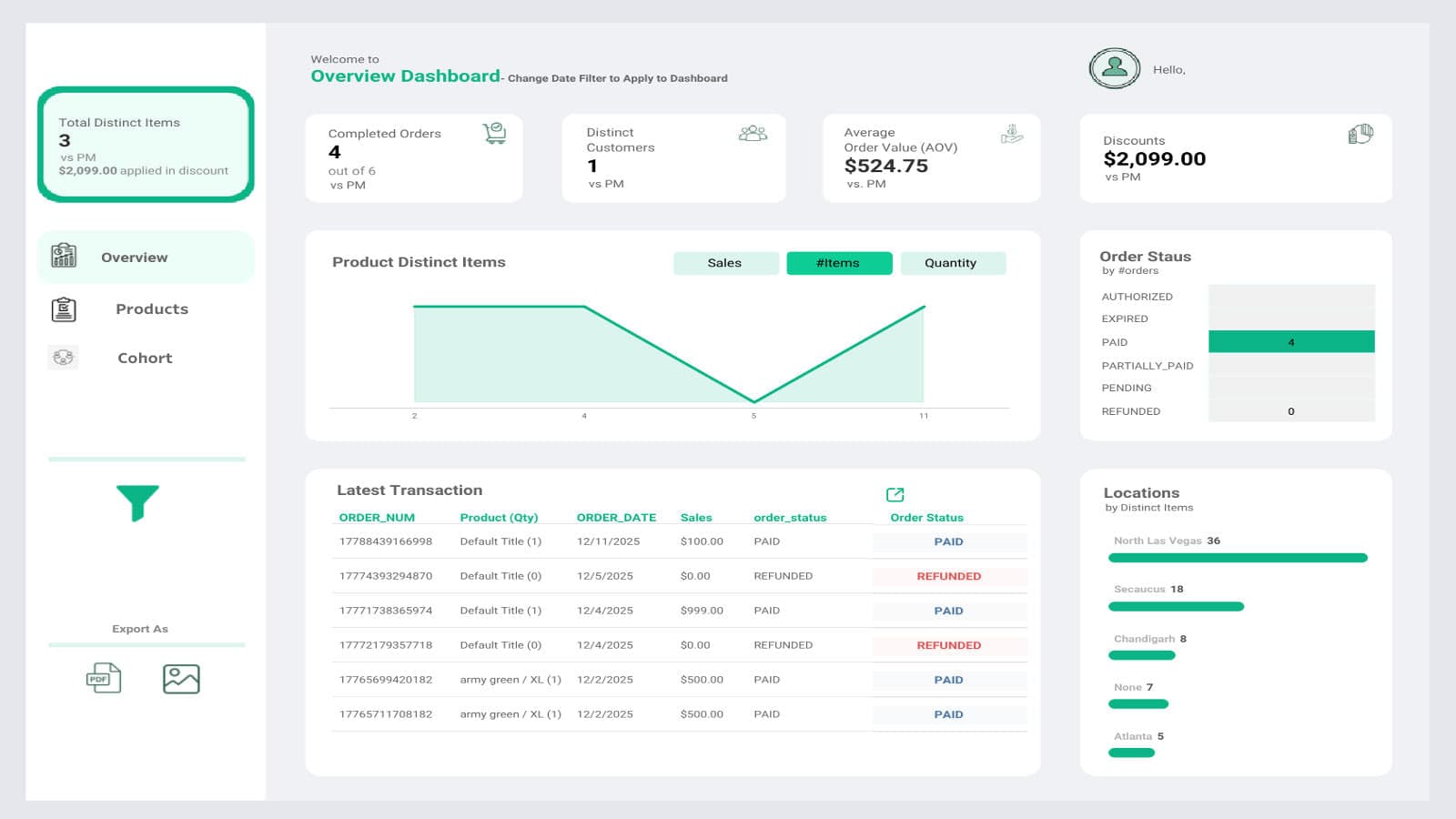
Task: Click order number 17774393294870
Action: click(x=386, y=576)
